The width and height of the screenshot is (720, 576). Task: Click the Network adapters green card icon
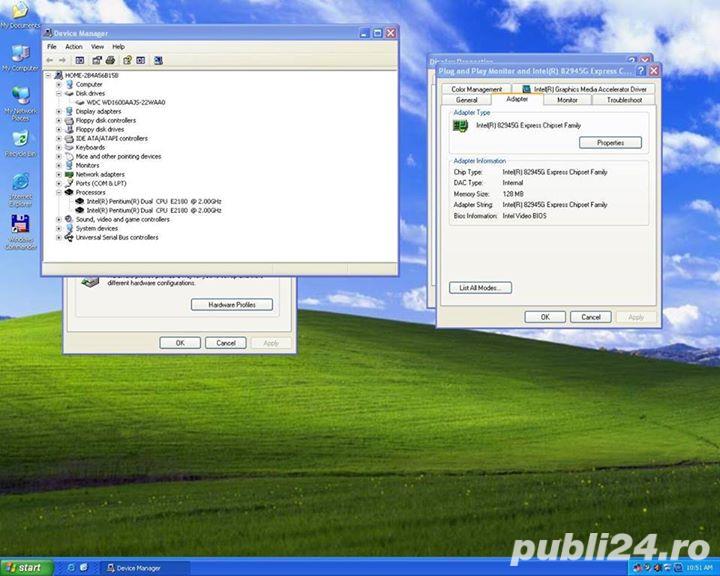coord(69,175)
